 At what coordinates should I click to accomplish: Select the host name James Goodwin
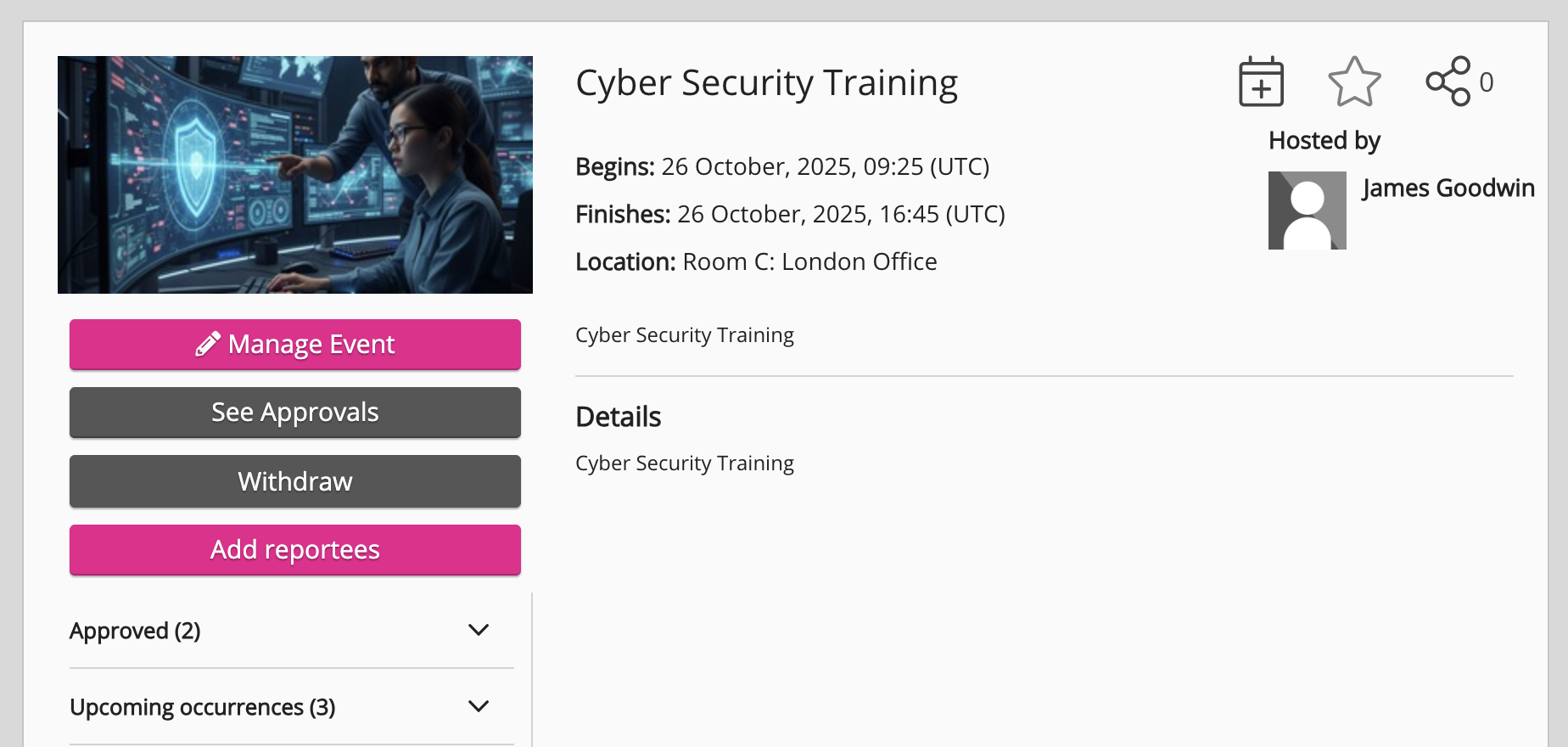click(1448, 188)
